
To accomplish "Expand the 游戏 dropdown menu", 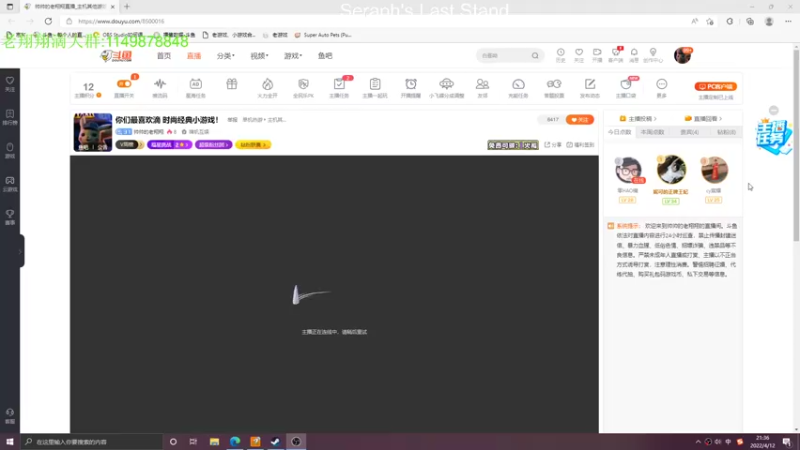I will [293, 56].
